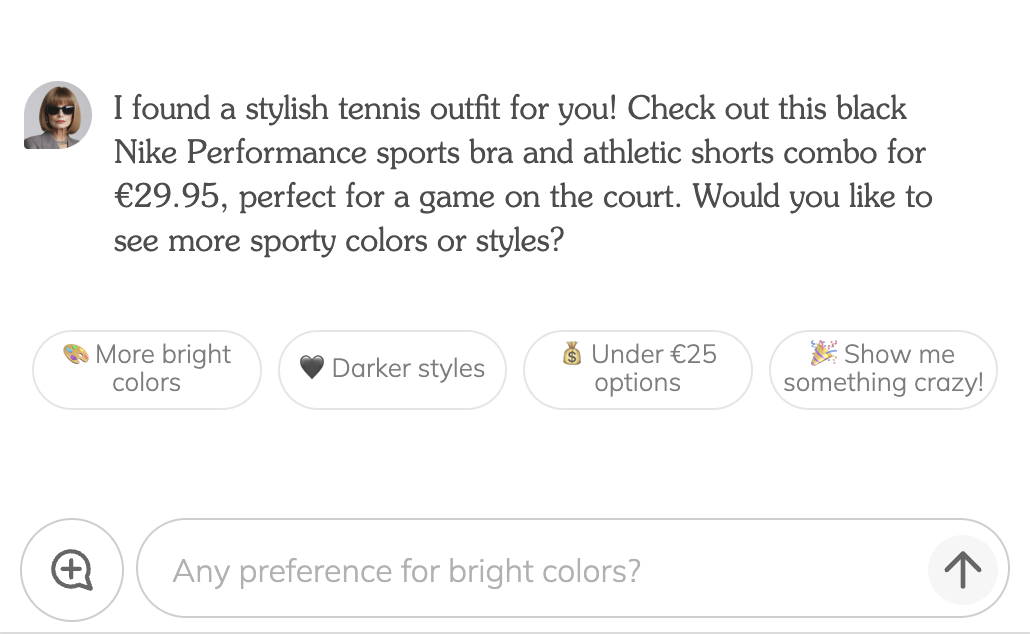Send message with the up arrow icon
The width and height of the screenshot is (1030, 634).
[x=962, y=570]
